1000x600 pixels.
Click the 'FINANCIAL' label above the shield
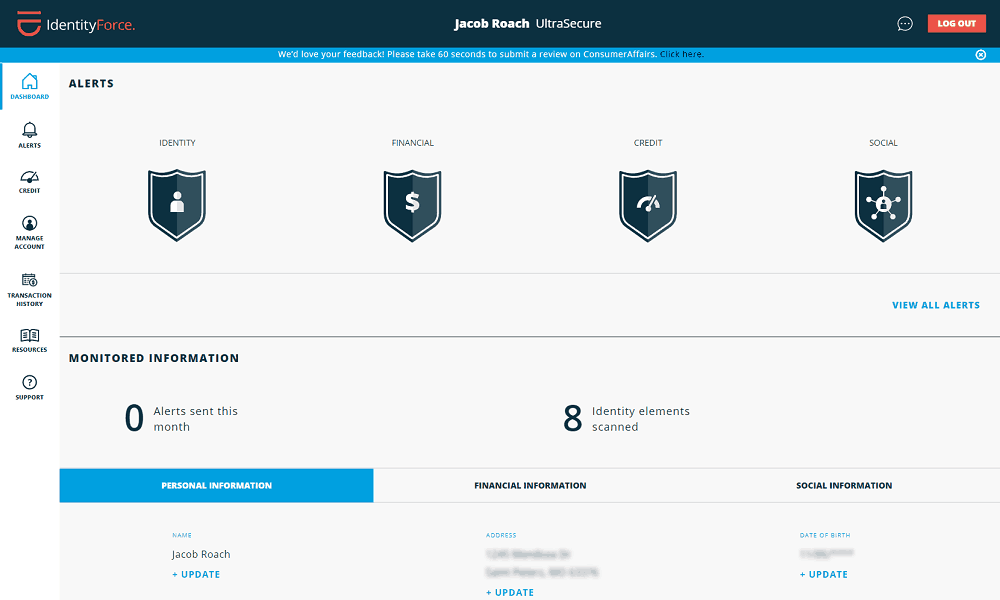pos(413,143)
